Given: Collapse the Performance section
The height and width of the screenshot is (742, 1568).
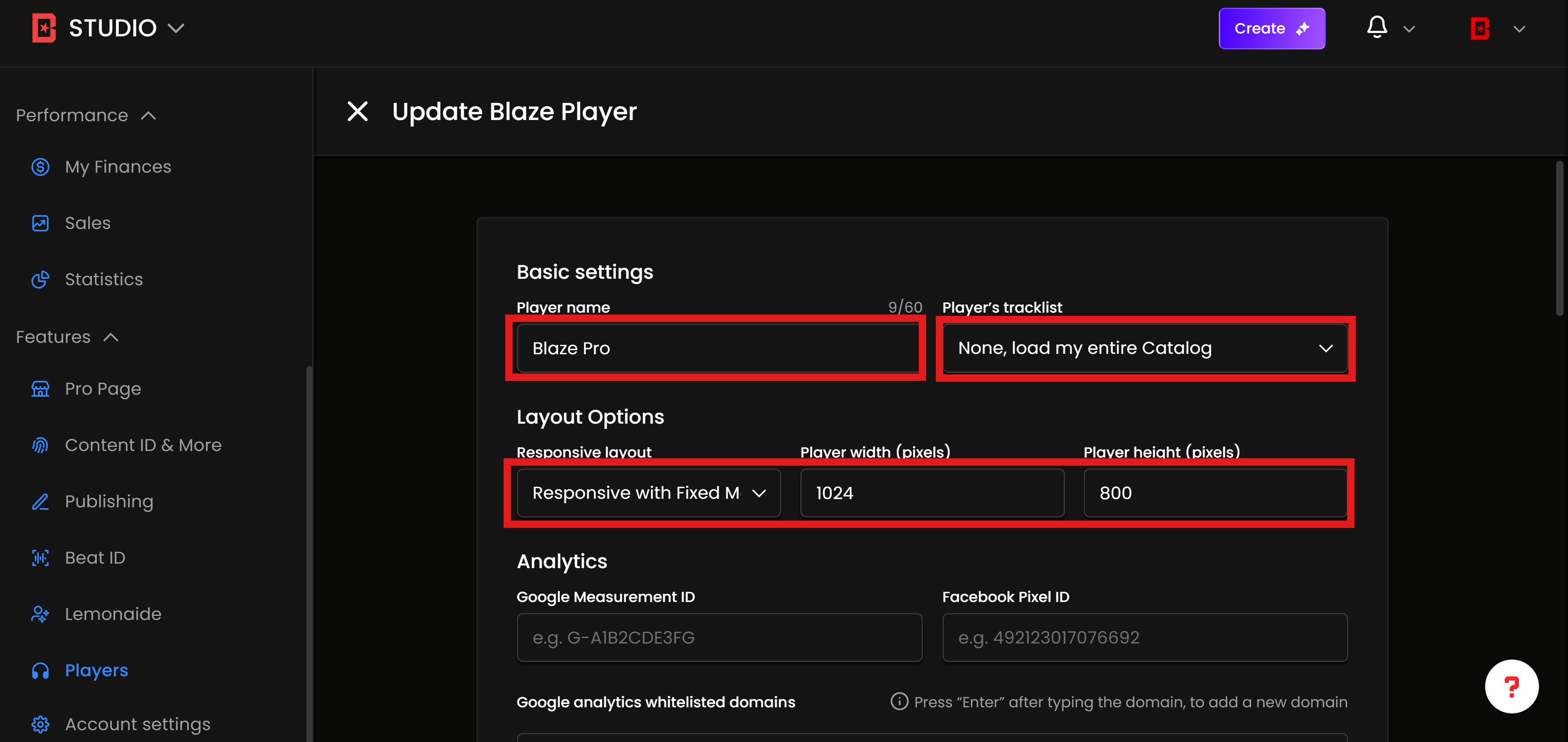Looking at the screenshot, I should 149,116.
